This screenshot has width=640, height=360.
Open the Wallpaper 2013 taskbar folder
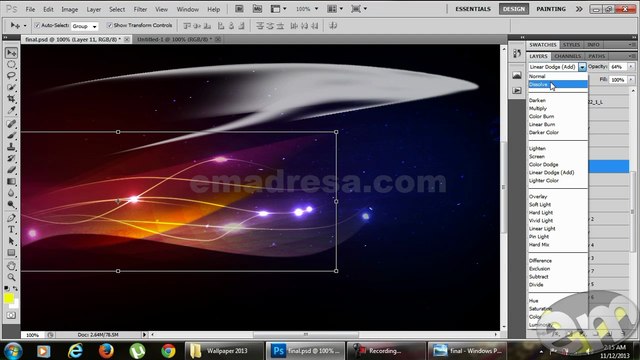(225, 351)
